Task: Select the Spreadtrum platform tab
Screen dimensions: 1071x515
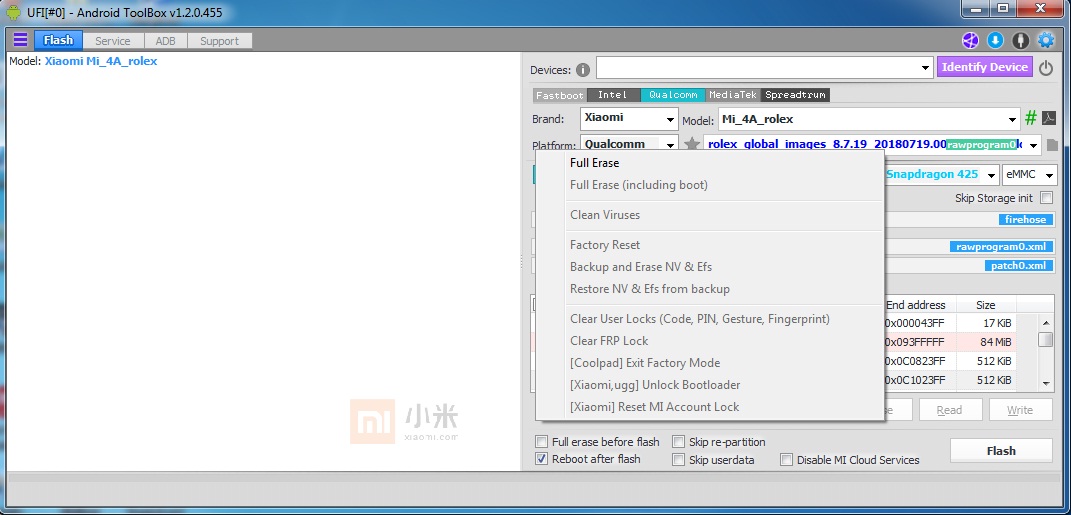Action: point(795,95)
